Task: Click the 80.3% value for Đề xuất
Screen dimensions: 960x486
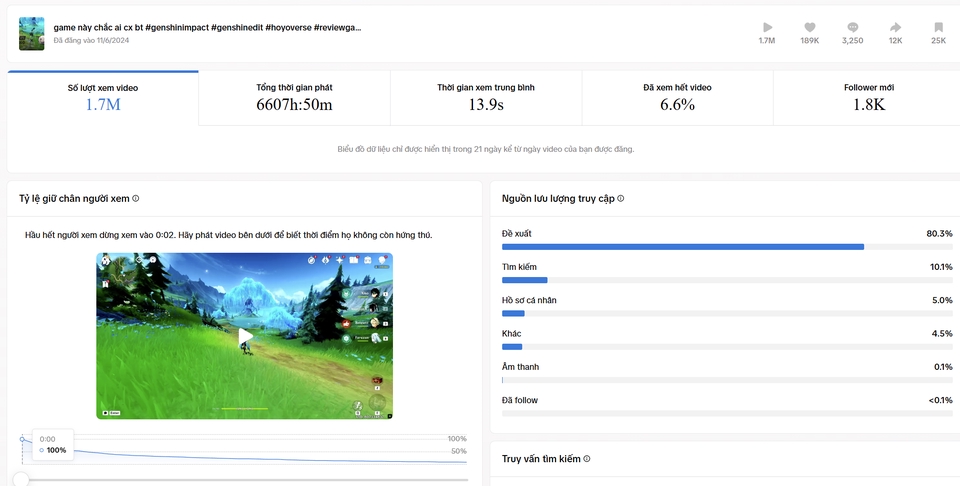Action: [x=939, y=234]
